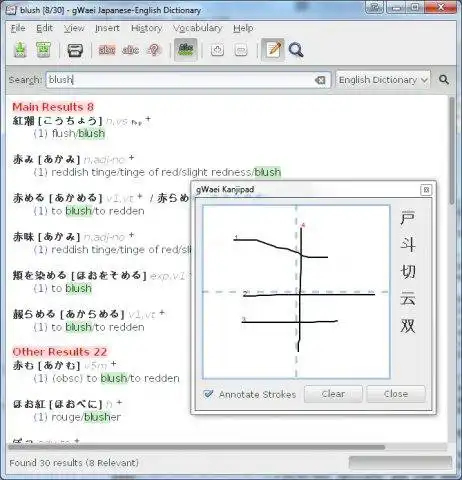Viewport: 462px width, 480px height.
Task: Click the plus icon beside 赤む entry
Action: [113, 364]
